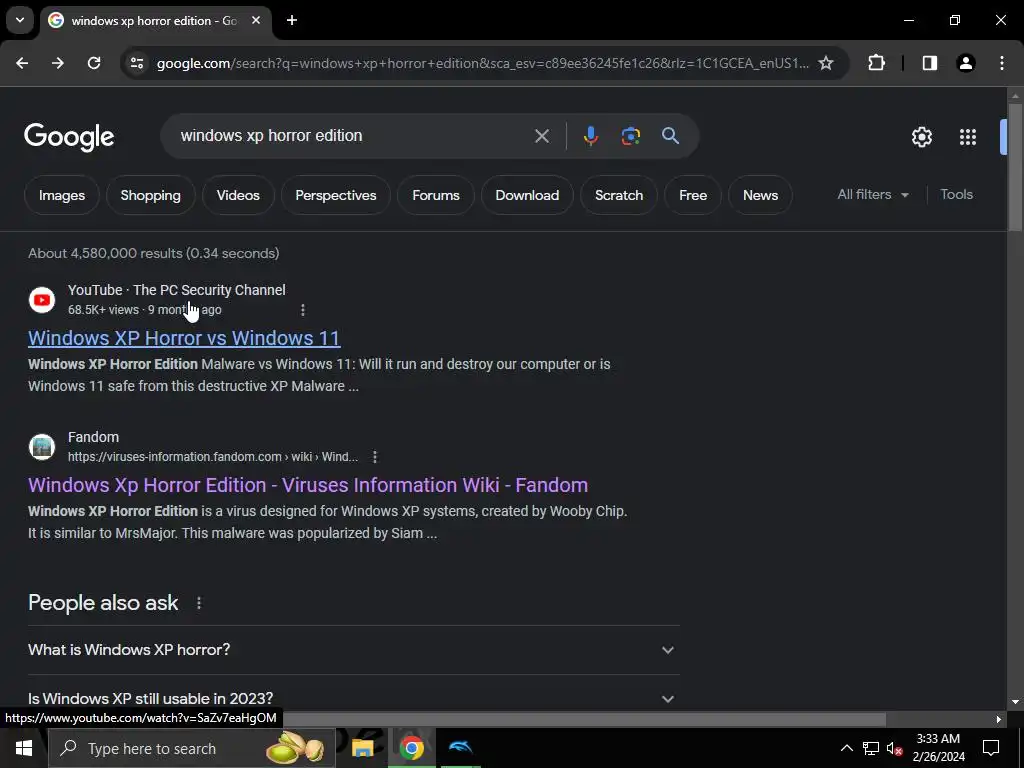Viewport: 1024px width, 768px height.
Task: Click the vertical page scrollbar thumb
Action: pos(1015,167)
